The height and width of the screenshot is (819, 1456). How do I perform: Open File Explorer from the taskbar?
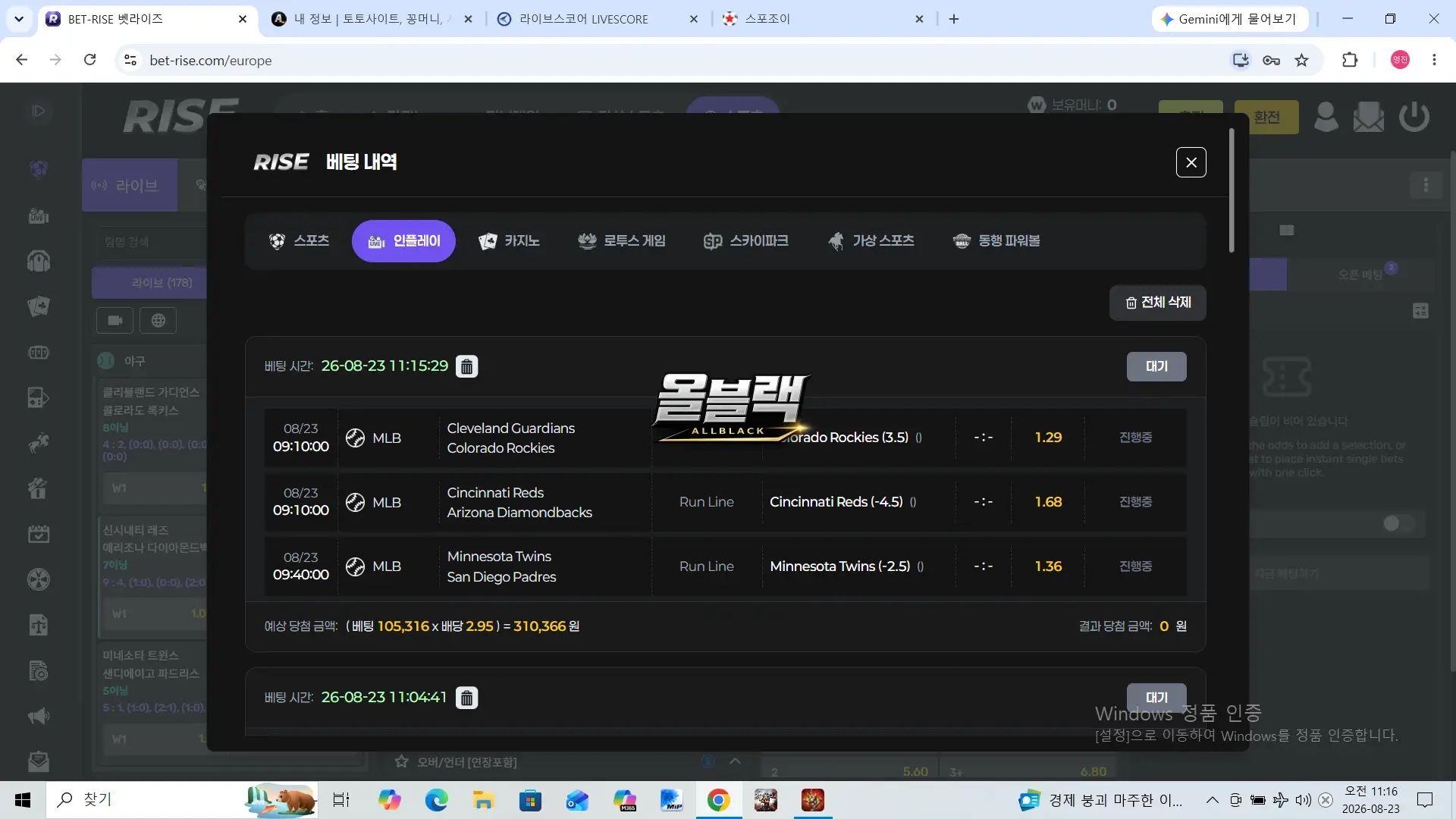(483, 800)
